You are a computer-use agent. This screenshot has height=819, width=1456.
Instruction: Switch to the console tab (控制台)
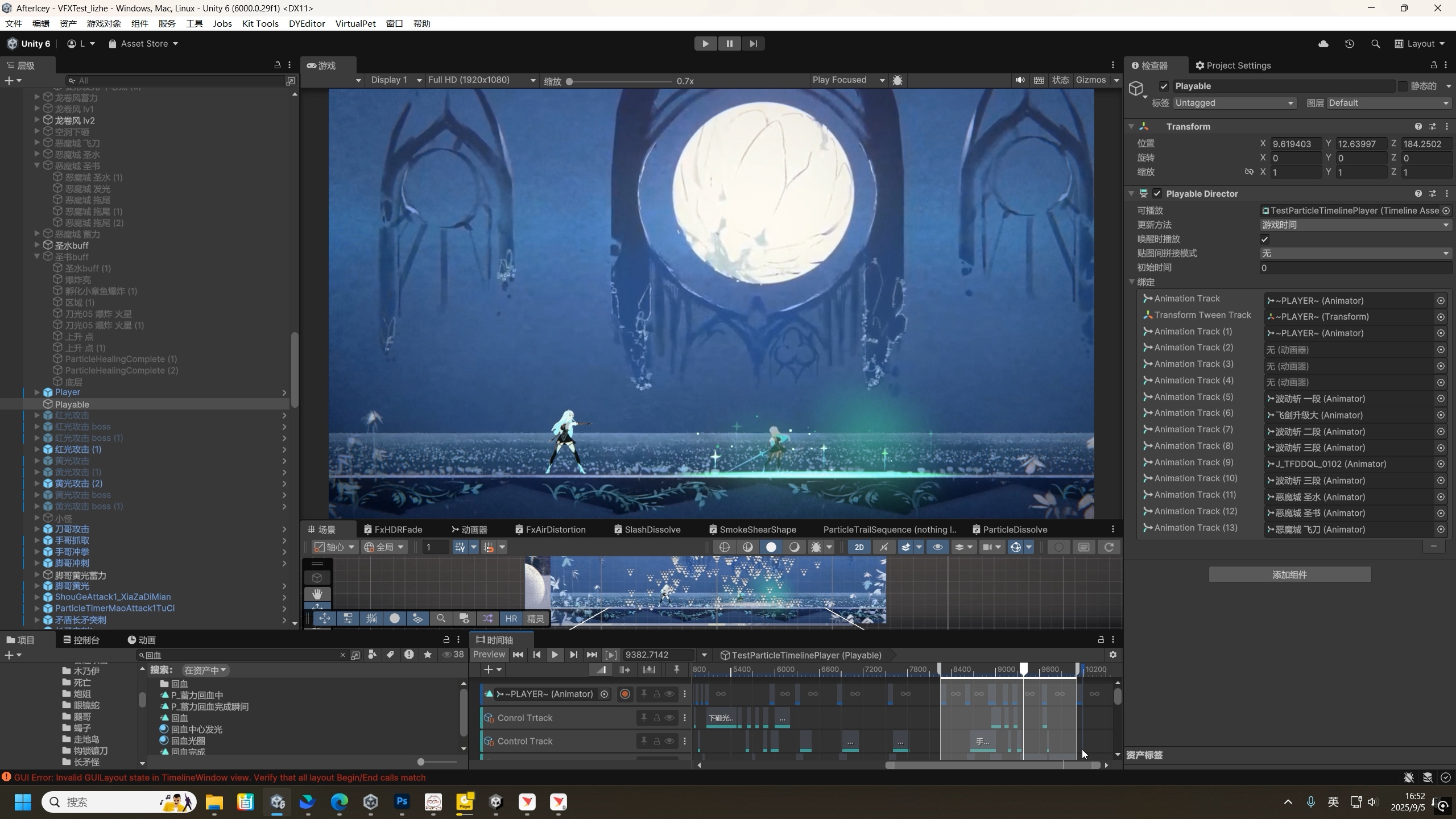(81, 640)
